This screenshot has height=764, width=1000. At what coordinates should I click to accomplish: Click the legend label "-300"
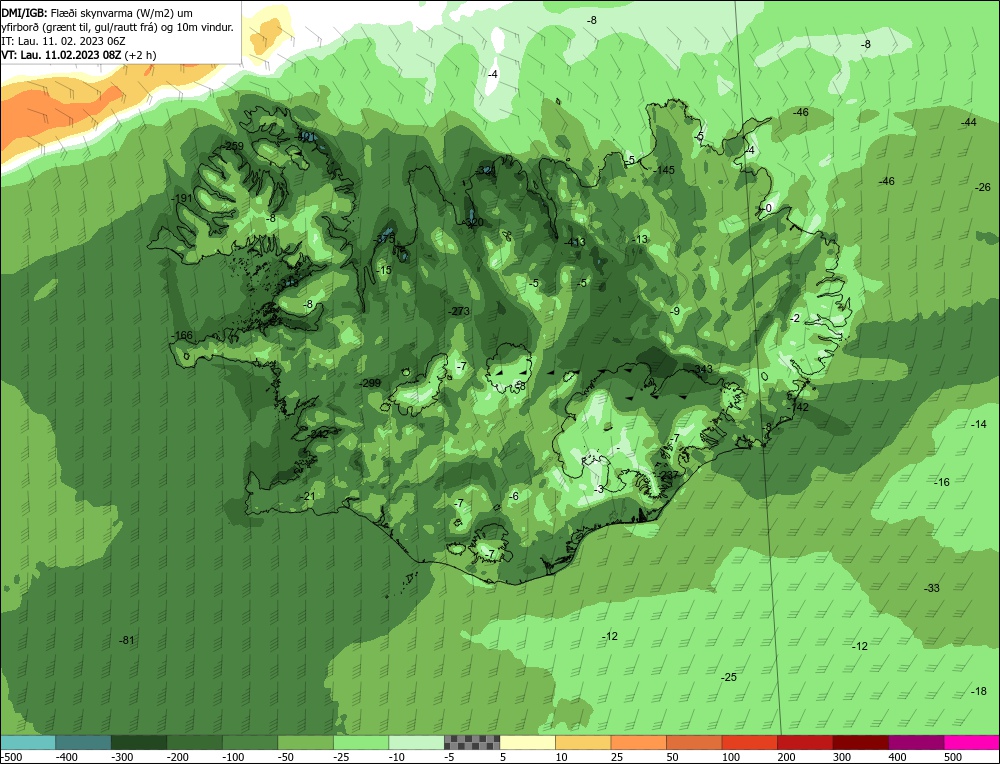click(122, 757)
